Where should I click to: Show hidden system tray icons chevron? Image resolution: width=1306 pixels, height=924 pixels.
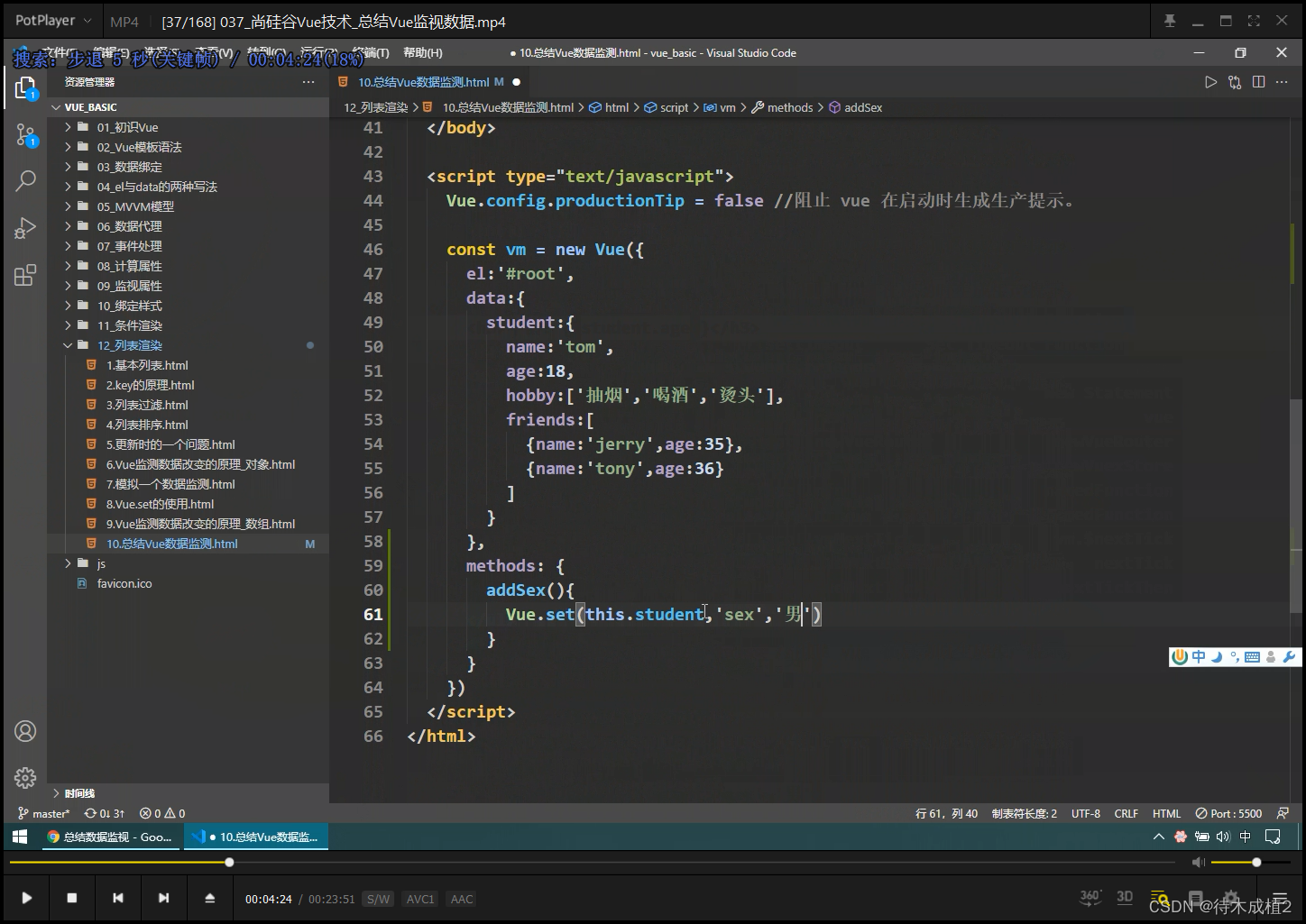[1159, 837]
